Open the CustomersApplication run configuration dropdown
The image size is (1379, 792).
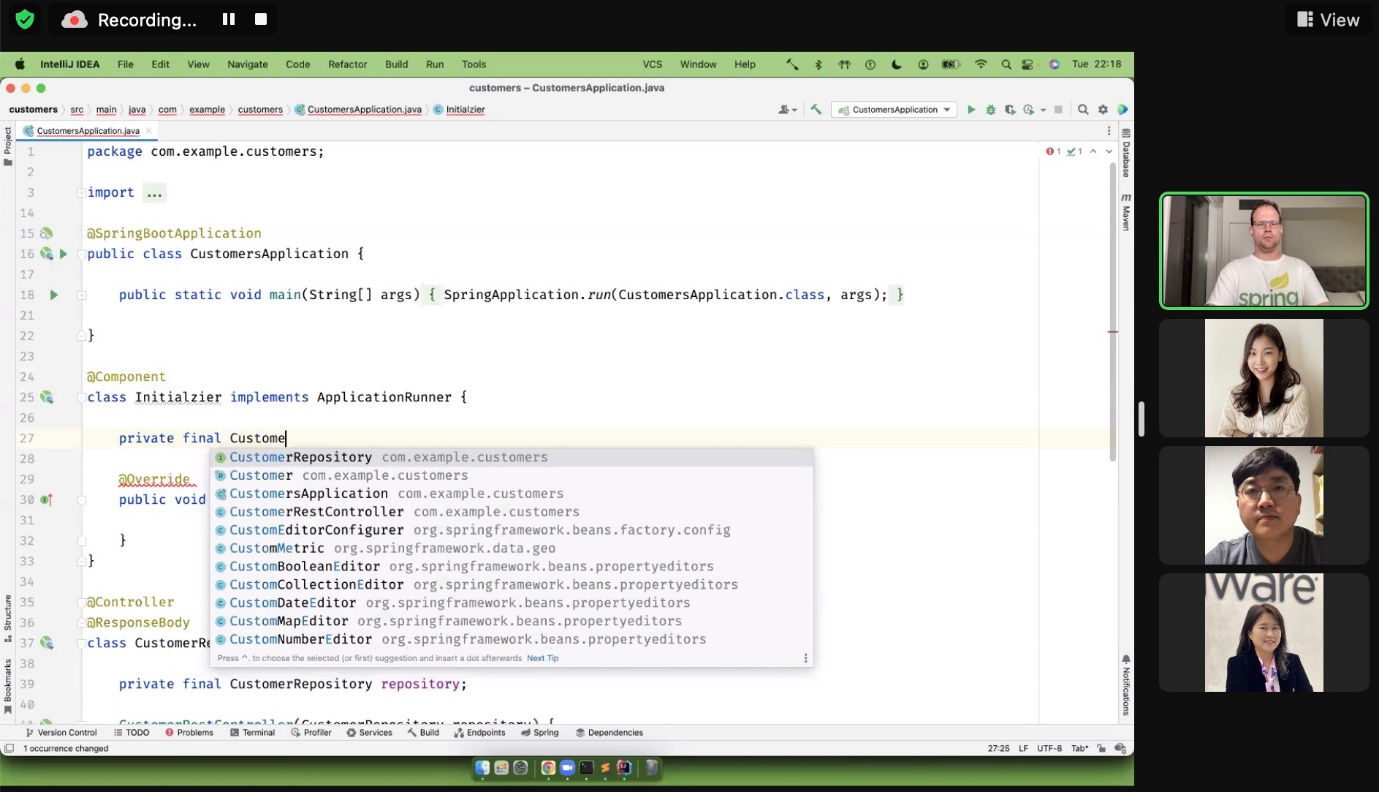tap(895, 110)
